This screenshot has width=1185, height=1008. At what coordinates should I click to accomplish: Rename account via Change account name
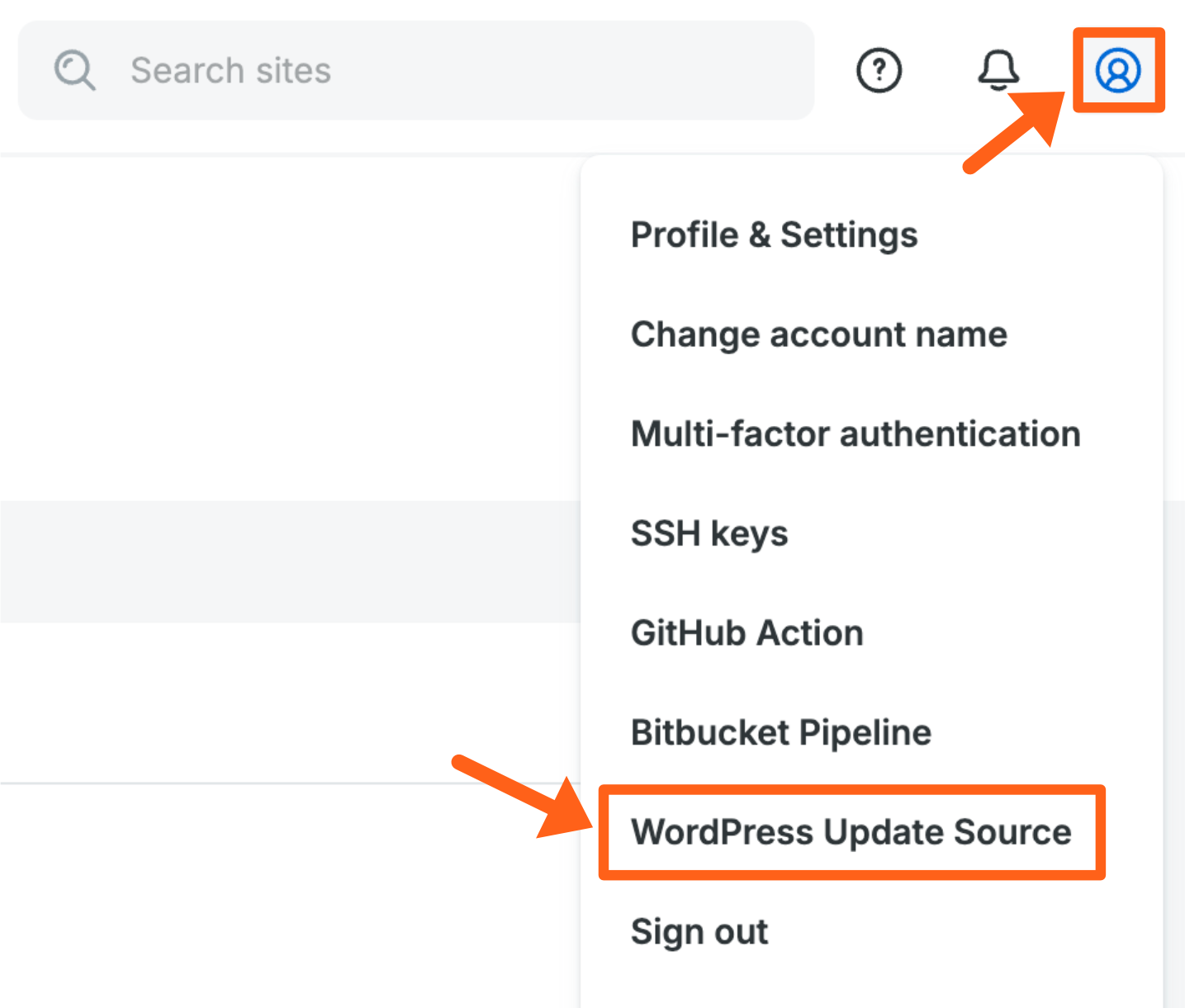818,334
